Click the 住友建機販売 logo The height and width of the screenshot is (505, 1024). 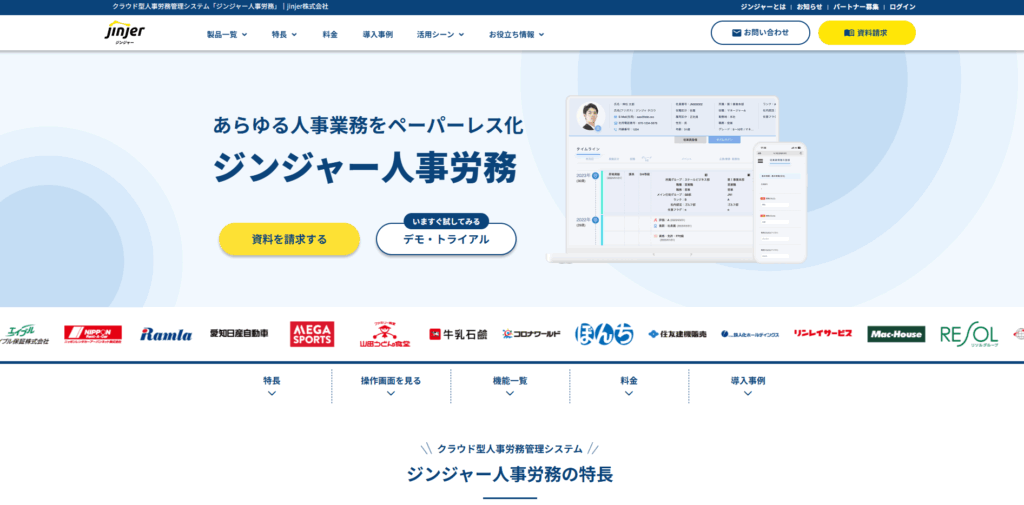point(677,334)
